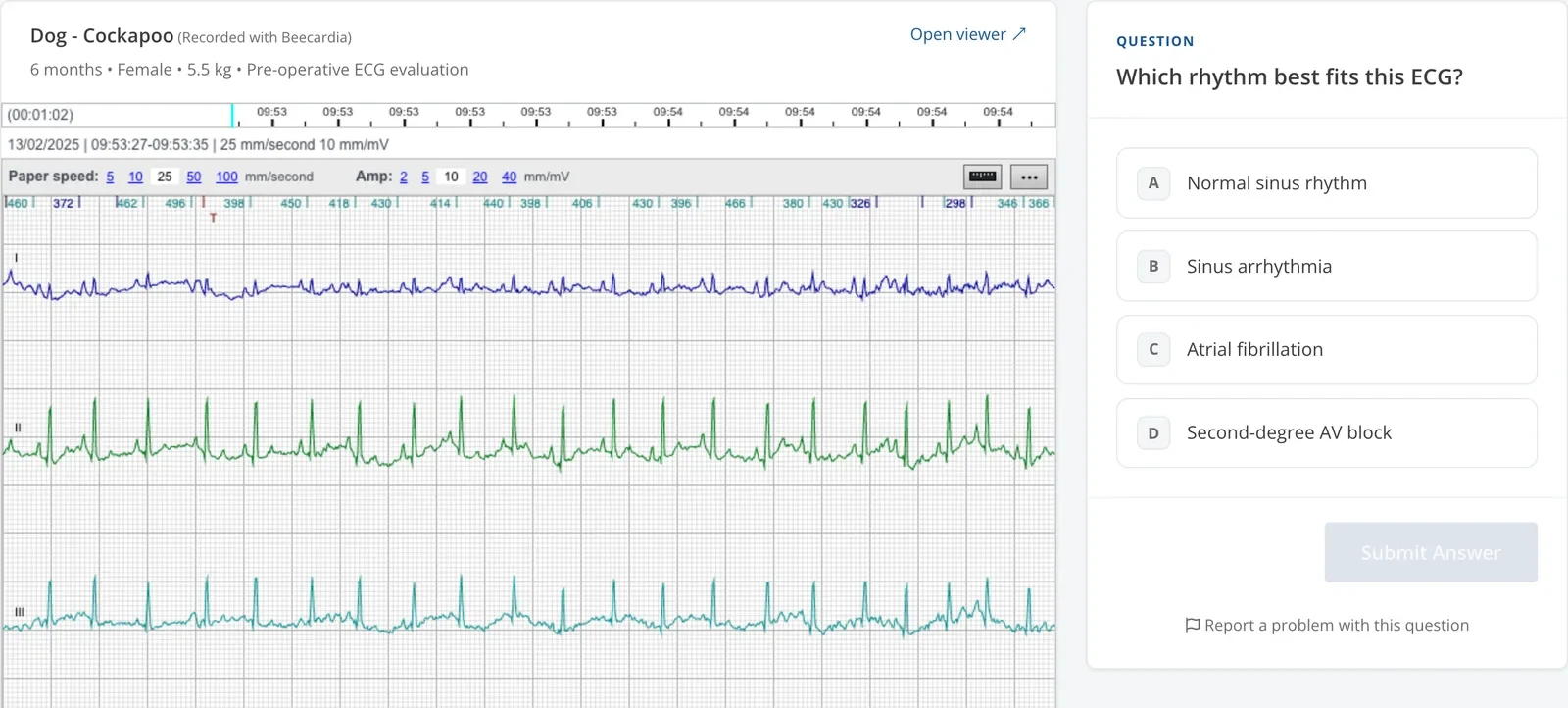Click the cyan playhead marker on the timeline
1568x708 pixels.
(x=232, y=116)
